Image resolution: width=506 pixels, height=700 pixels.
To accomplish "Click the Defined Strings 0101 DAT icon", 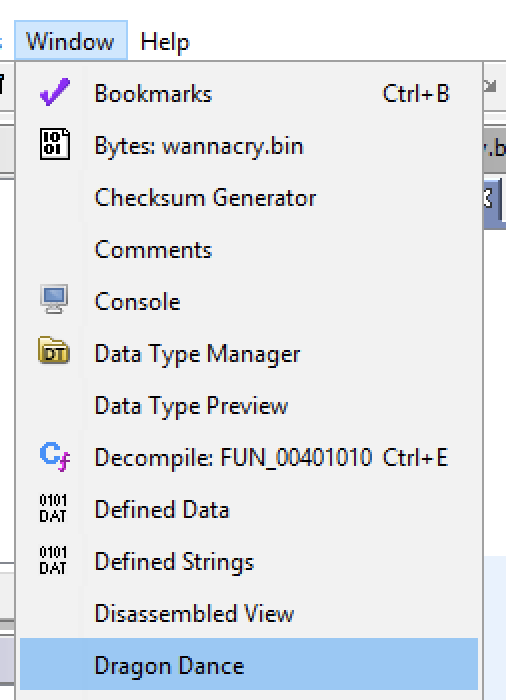I will (x=53, y=560).
